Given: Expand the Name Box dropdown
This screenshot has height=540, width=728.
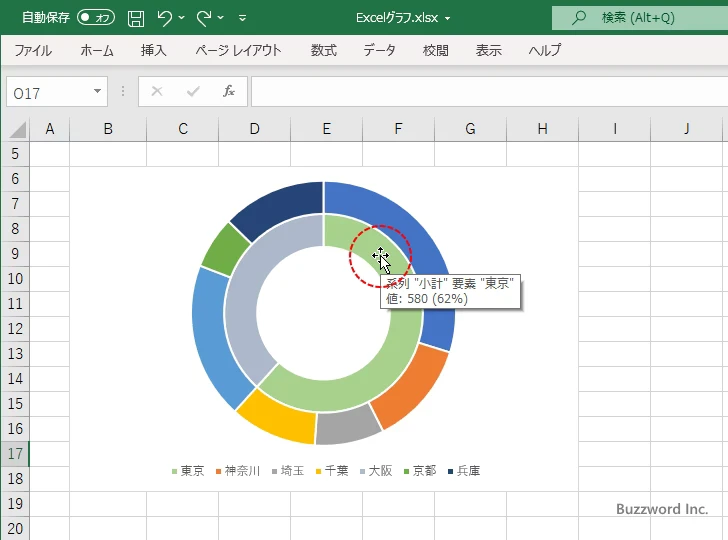Looking at the screenshot, I should (x=98, y=92).
